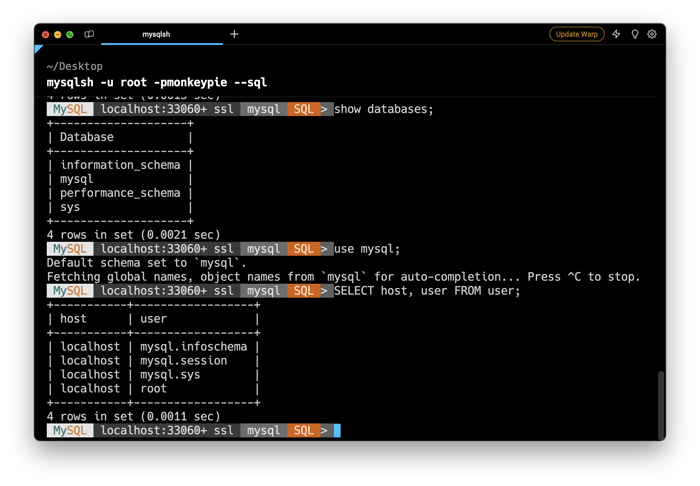
Task: Click the 'sys' database row
Action: point(70,207)
